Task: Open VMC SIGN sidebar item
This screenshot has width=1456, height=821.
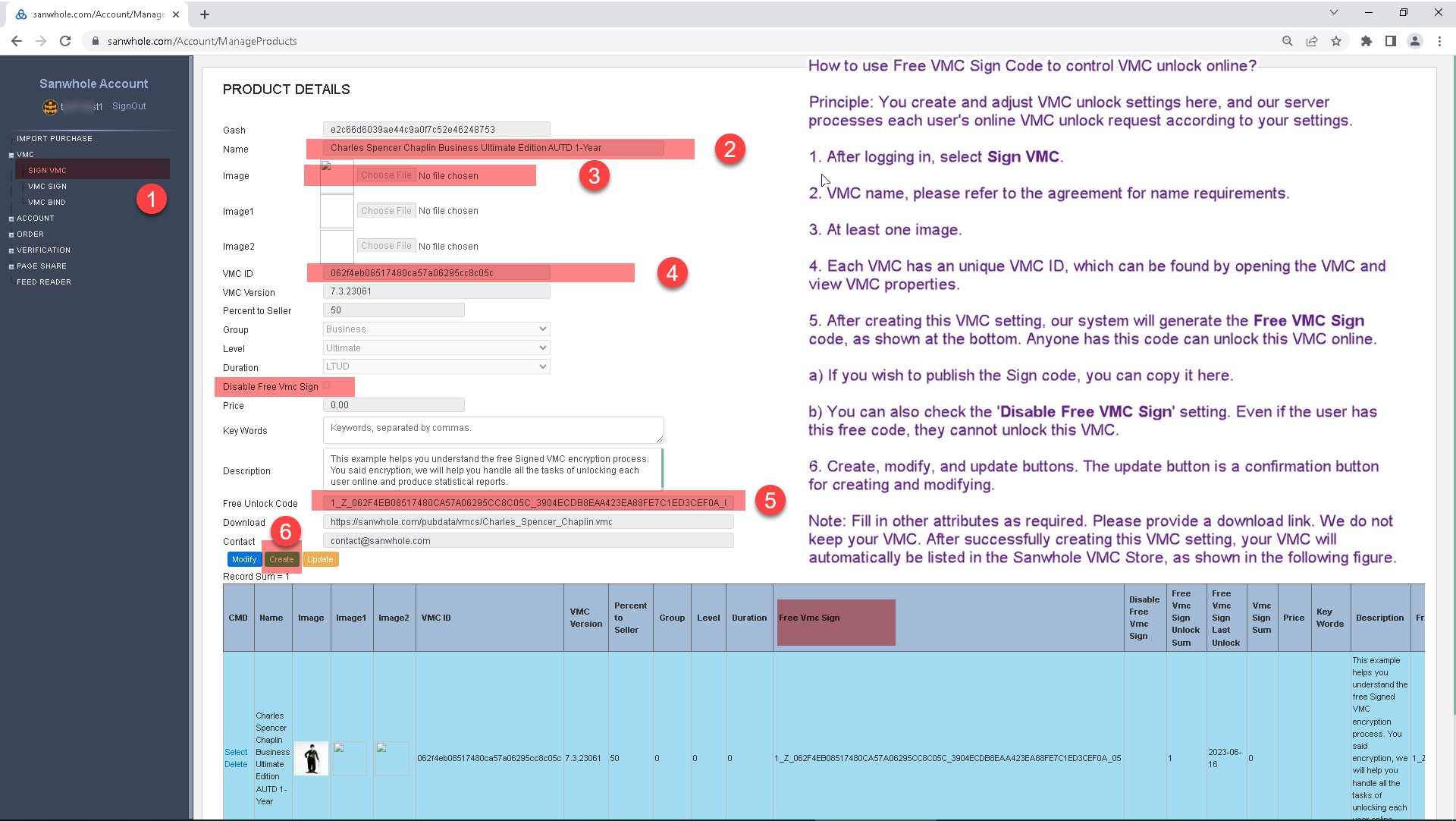Action: pyautogui.click(x=47, y=187)
